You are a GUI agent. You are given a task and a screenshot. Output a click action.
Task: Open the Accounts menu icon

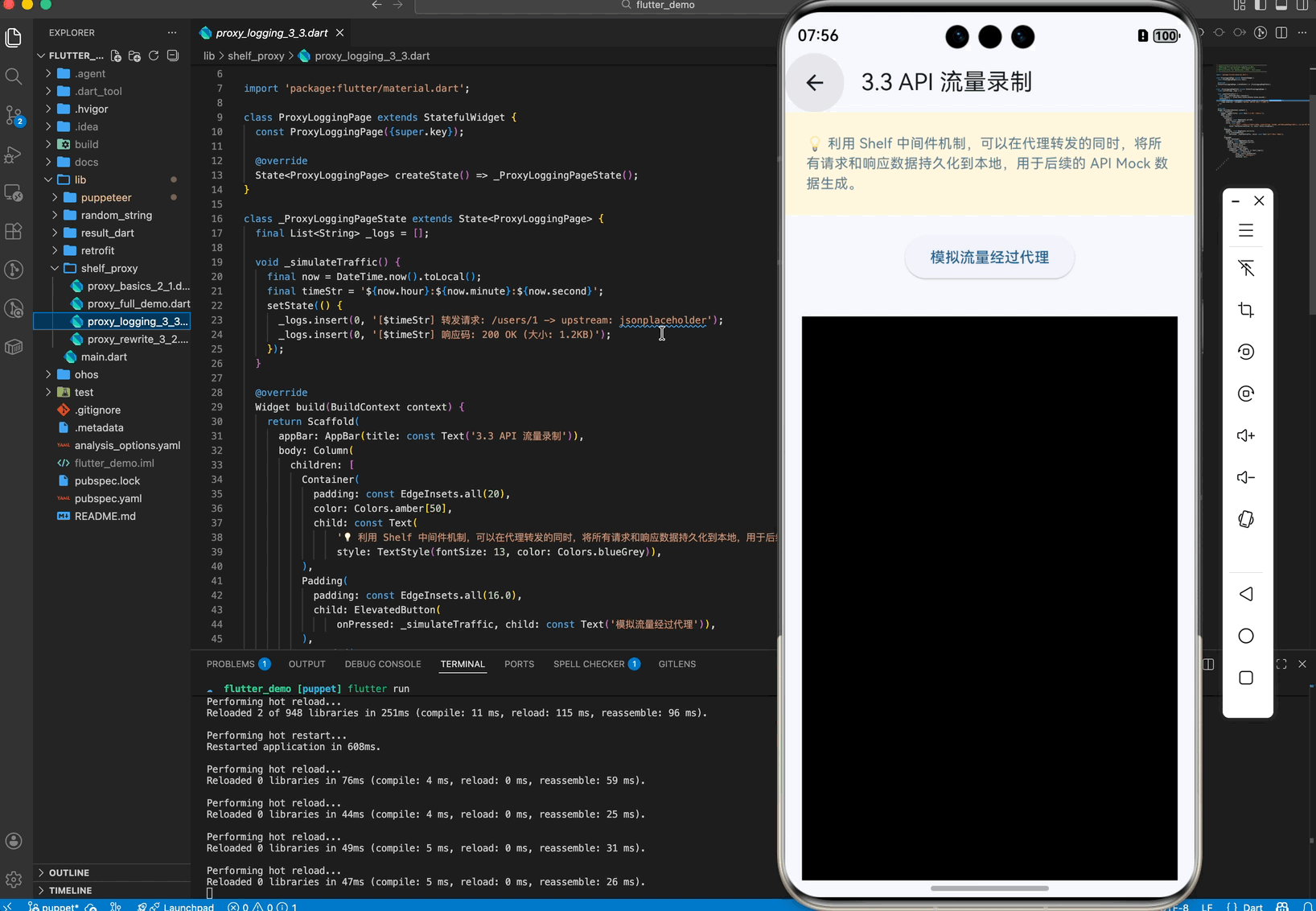point(14,841)
